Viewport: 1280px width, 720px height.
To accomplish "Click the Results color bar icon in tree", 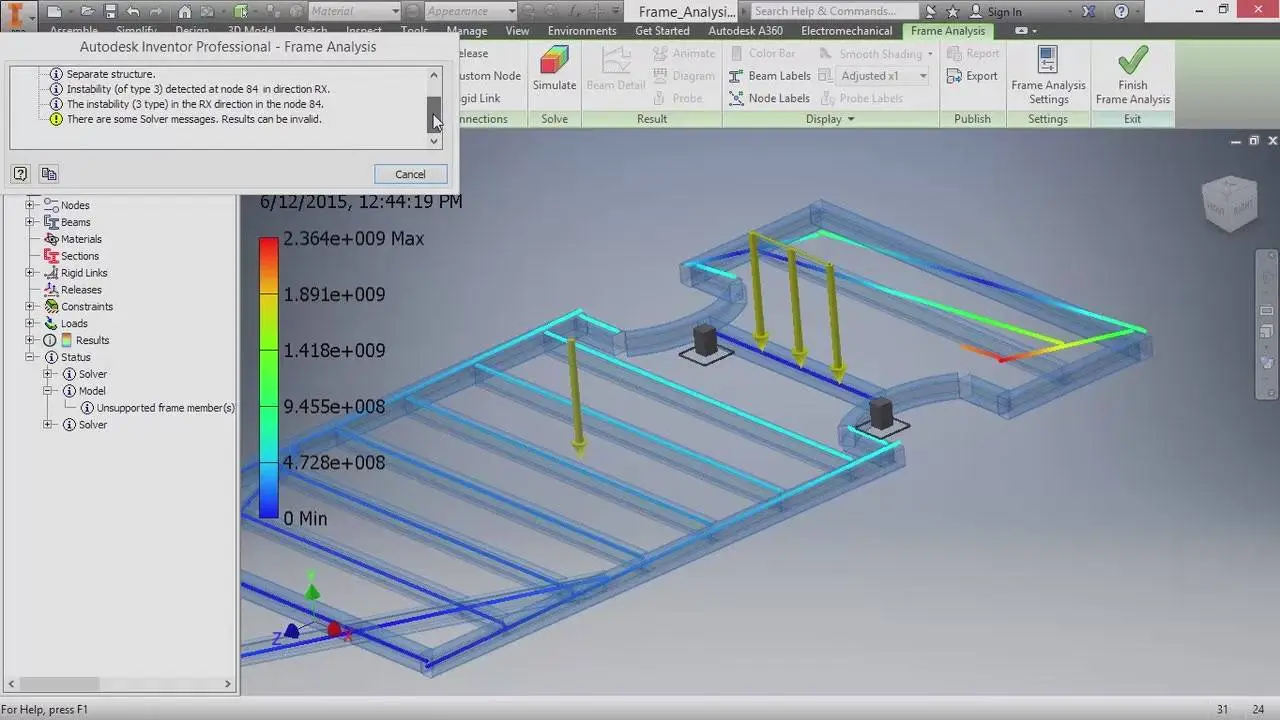I will pos(67,340).
